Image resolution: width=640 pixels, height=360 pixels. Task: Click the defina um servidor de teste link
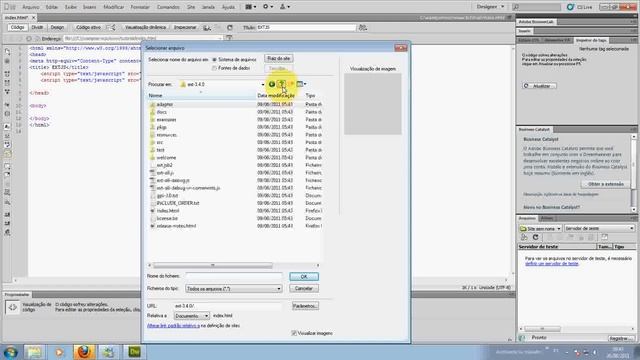(551, 264)
